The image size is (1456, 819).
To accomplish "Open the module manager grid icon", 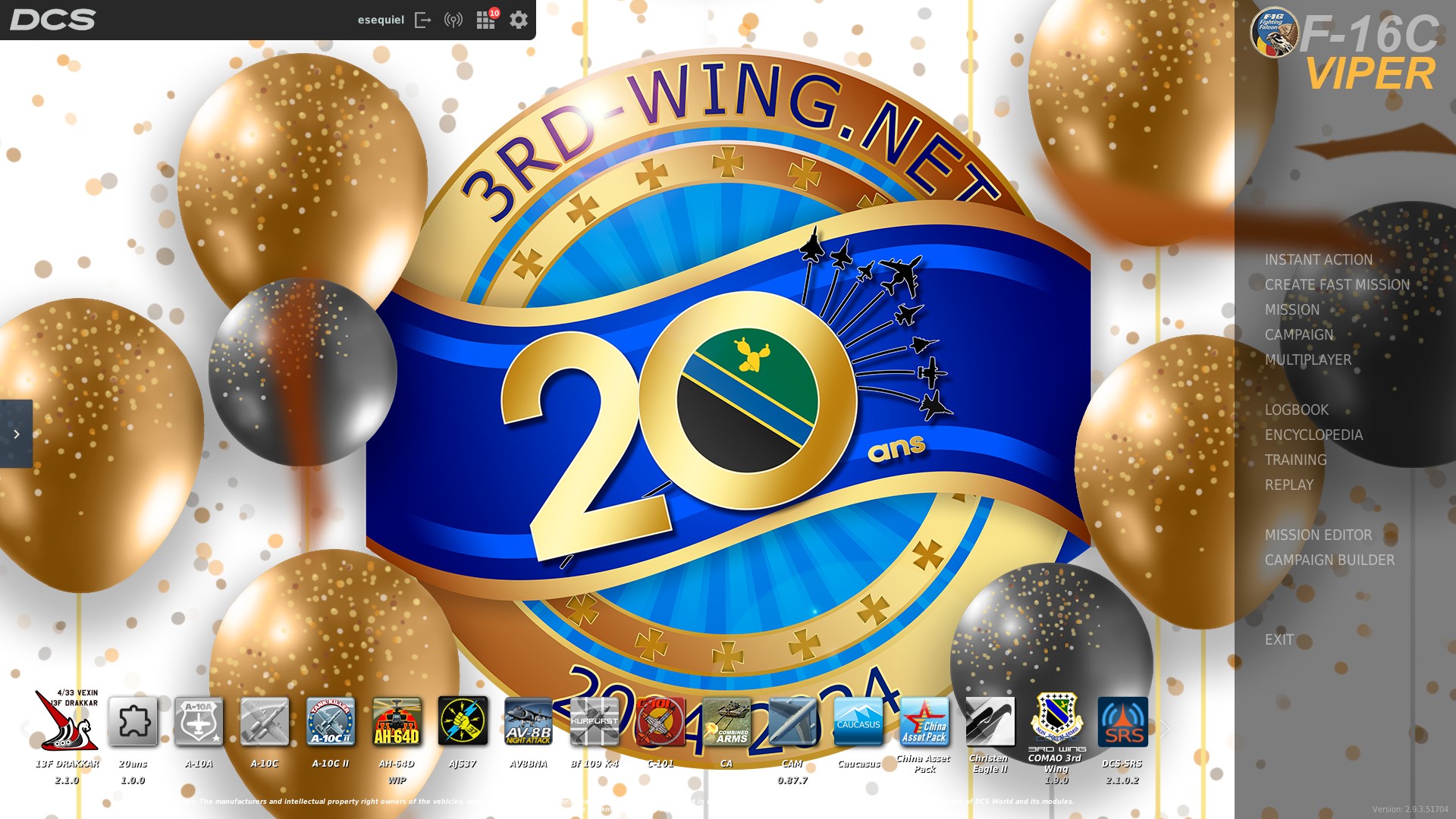I will pyautogui.click(x=485, y=20).
